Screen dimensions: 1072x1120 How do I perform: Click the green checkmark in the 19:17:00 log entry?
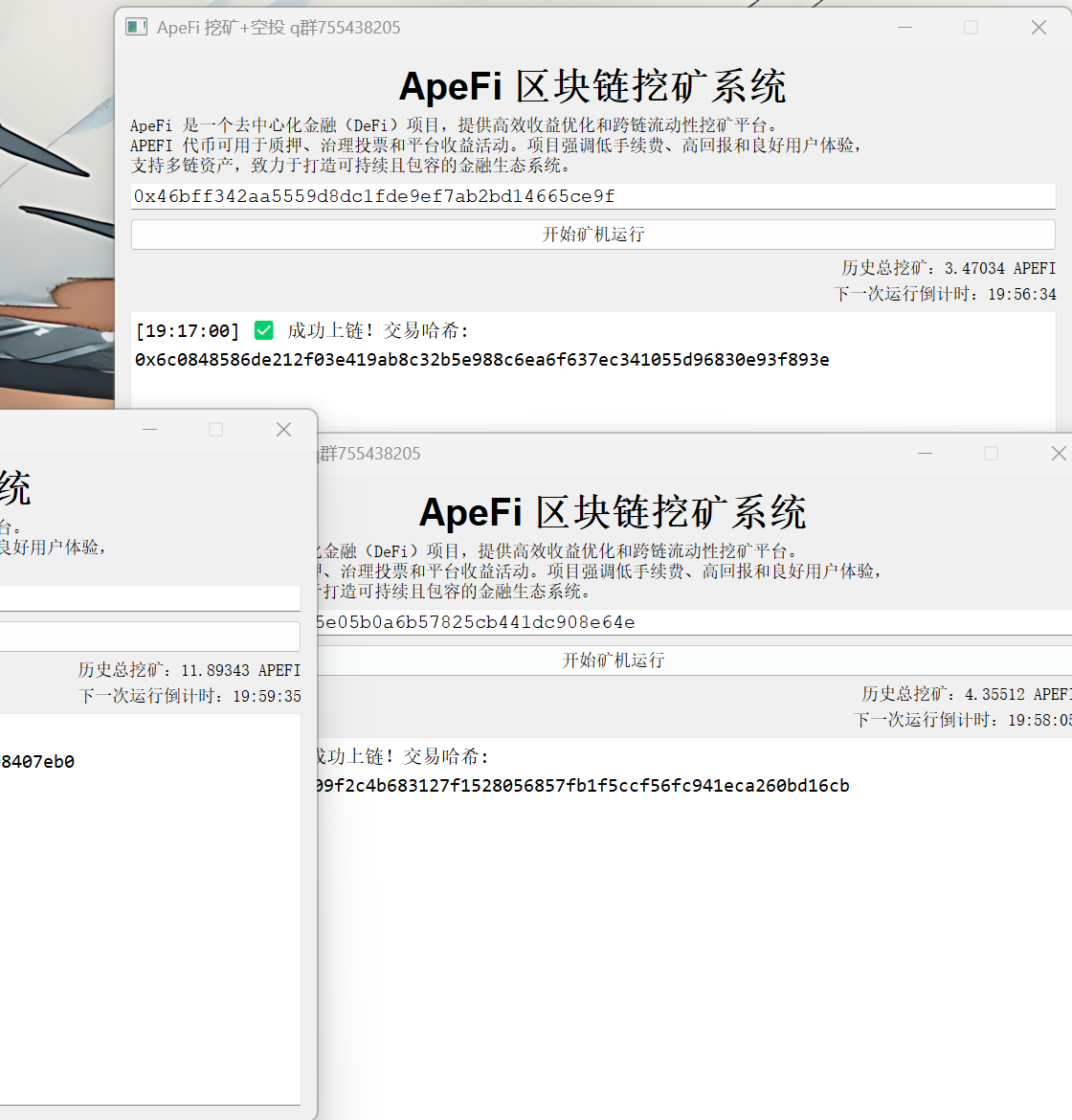(264, 330)
